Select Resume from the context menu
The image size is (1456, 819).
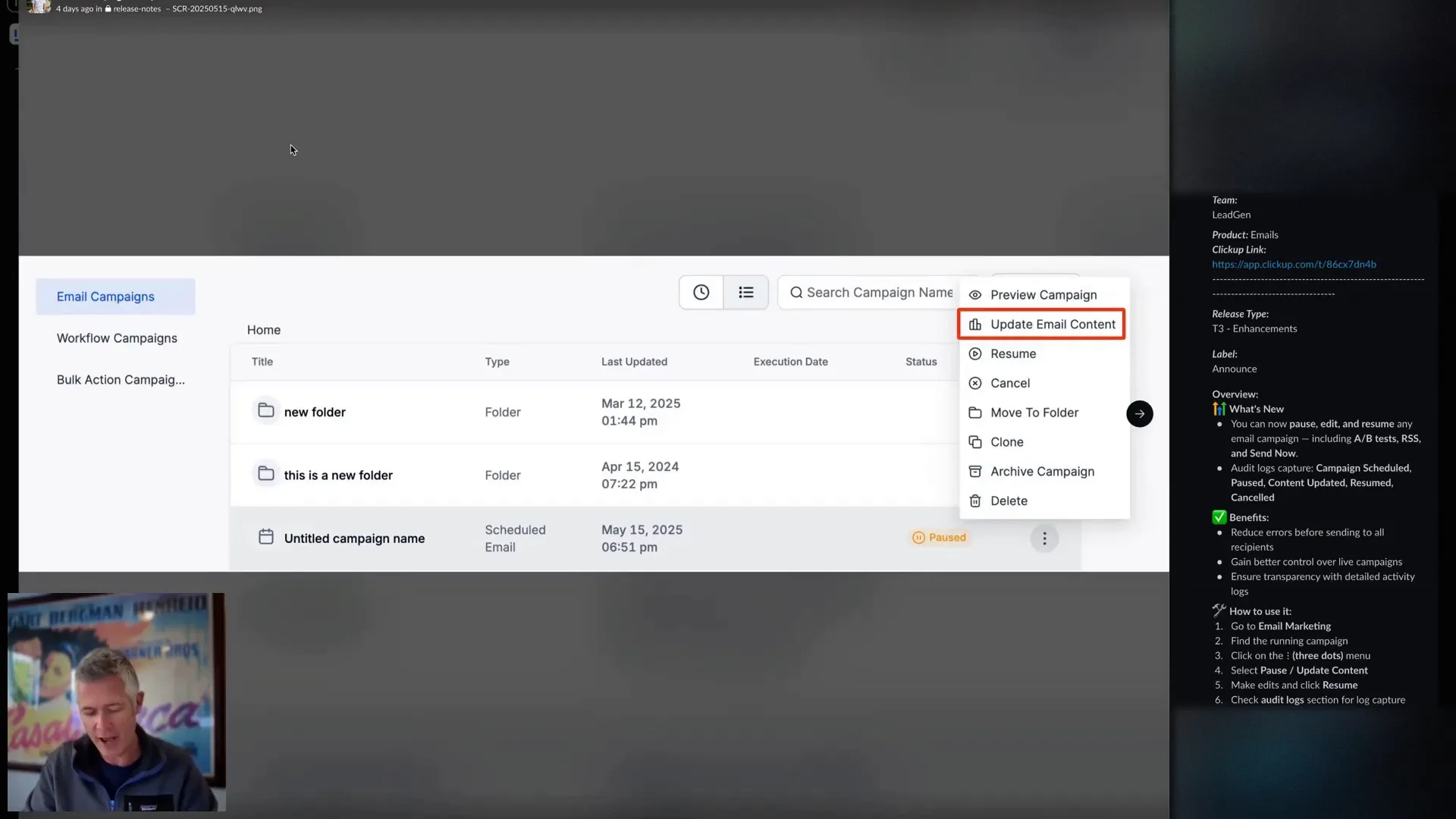click(x=1043, y=354)
